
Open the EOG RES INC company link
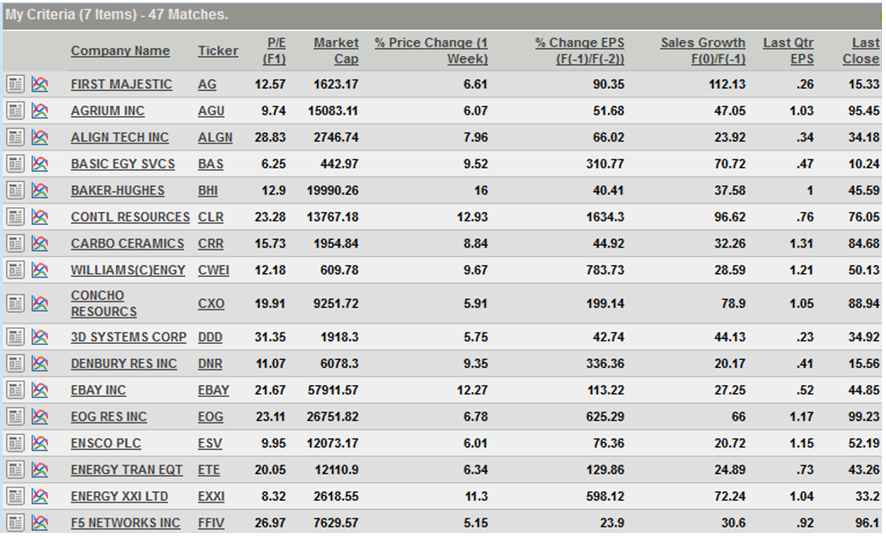pos(108,417)
